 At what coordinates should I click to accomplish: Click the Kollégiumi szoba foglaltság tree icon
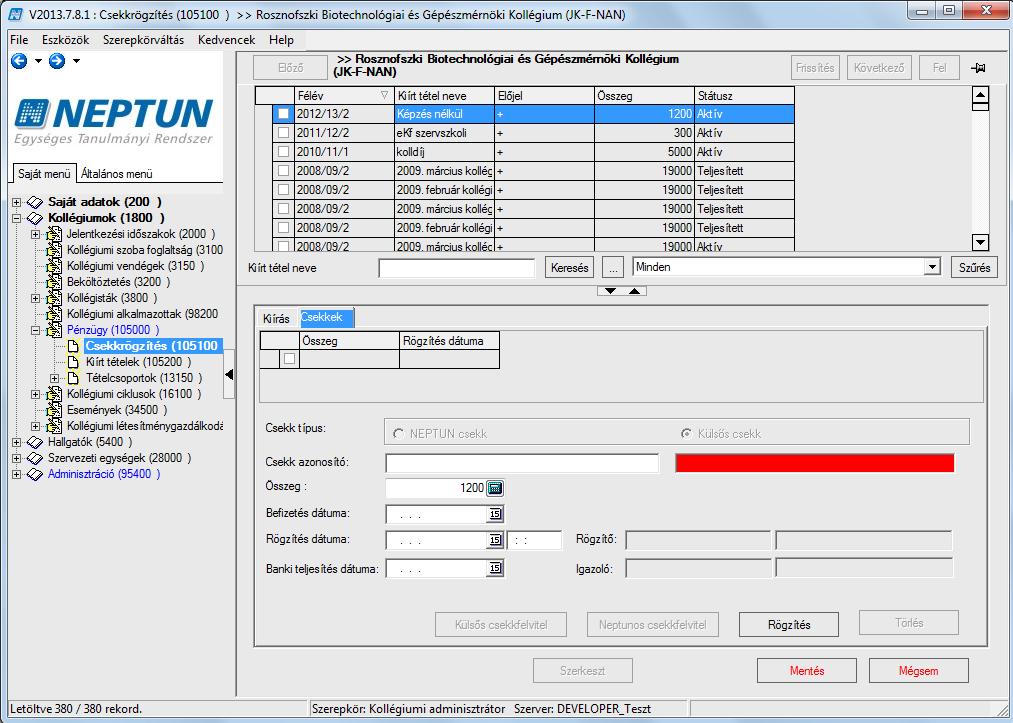54,250
